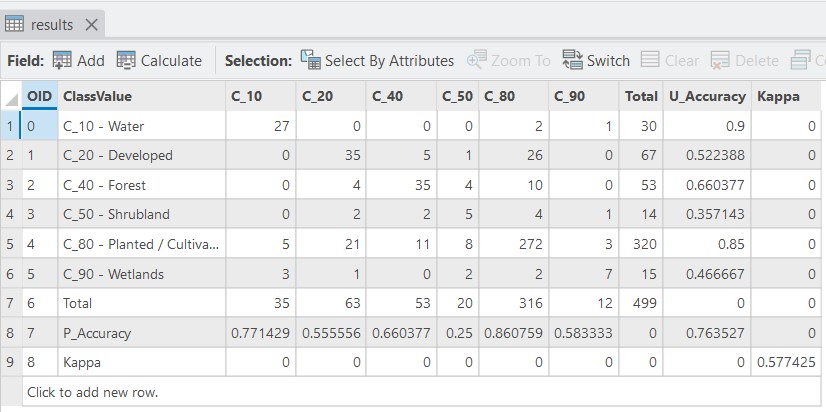Viewport: 826px width, 412px height.
Task: Click the Kappa value 0.577425 cell
Action: tap(787, 363)
